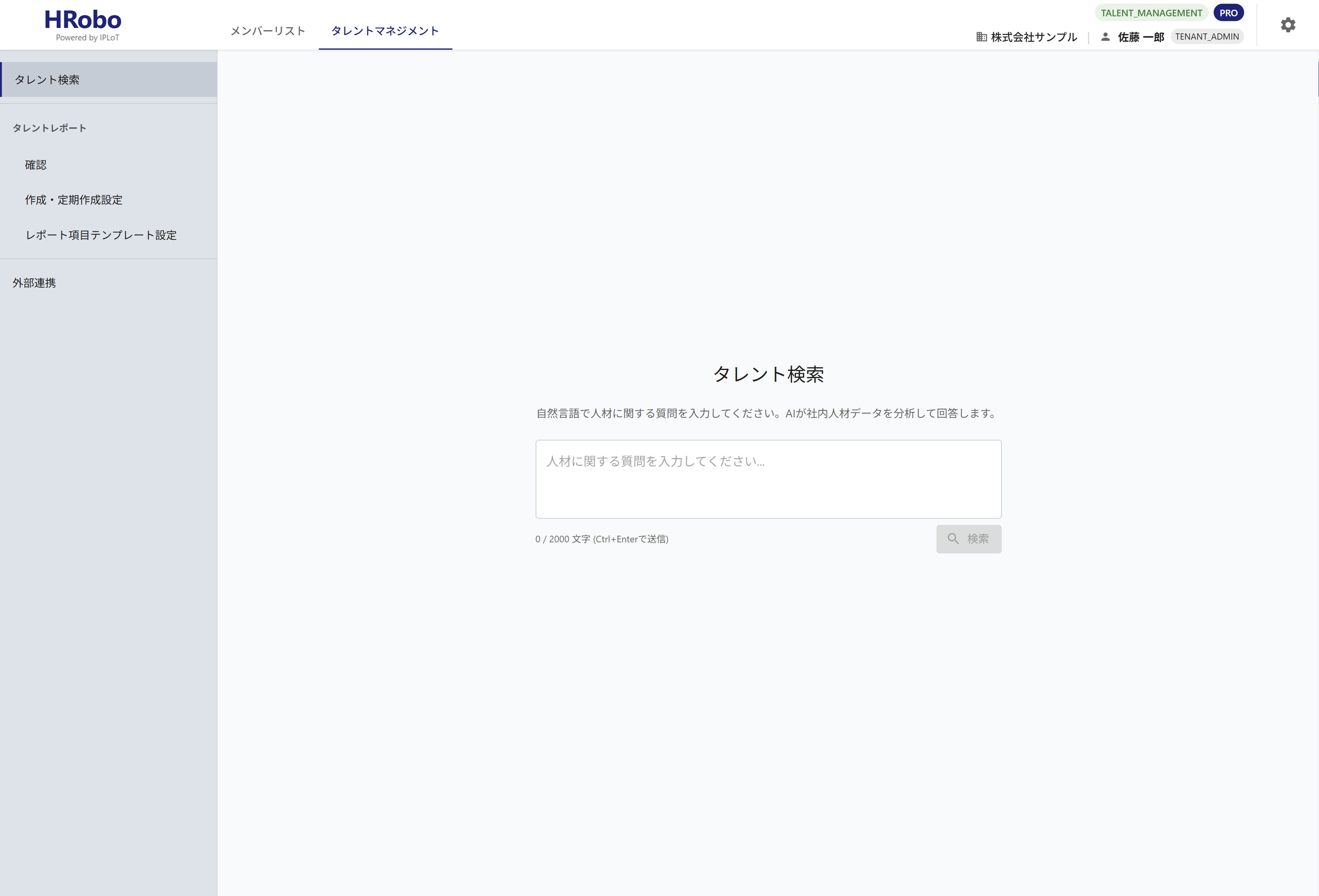Open 外部連携 in sidebar
This screenshot has height=896, width=1319.
point(108,283)
